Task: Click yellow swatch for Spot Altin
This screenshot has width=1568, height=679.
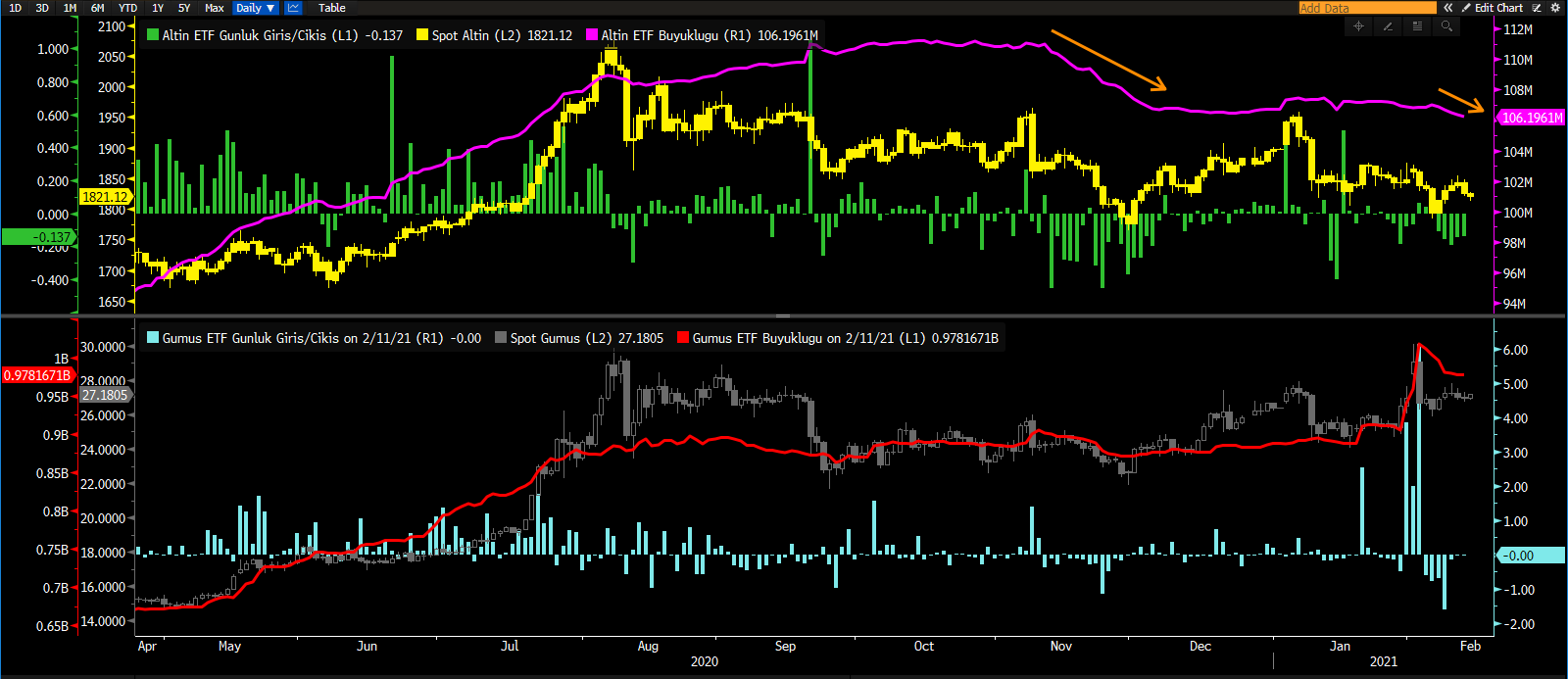Action: (422, 35)
